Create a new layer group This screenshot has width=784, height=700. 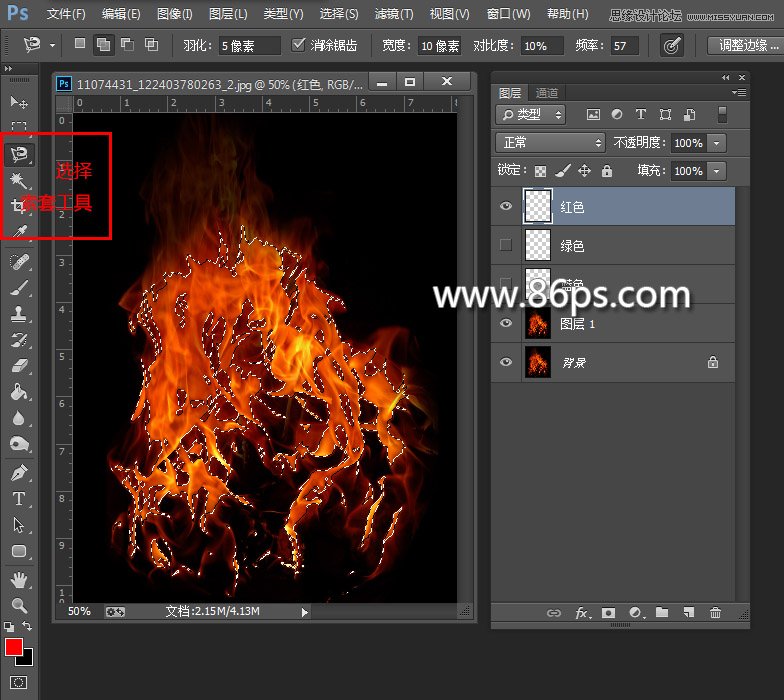(x=662, y=612)
